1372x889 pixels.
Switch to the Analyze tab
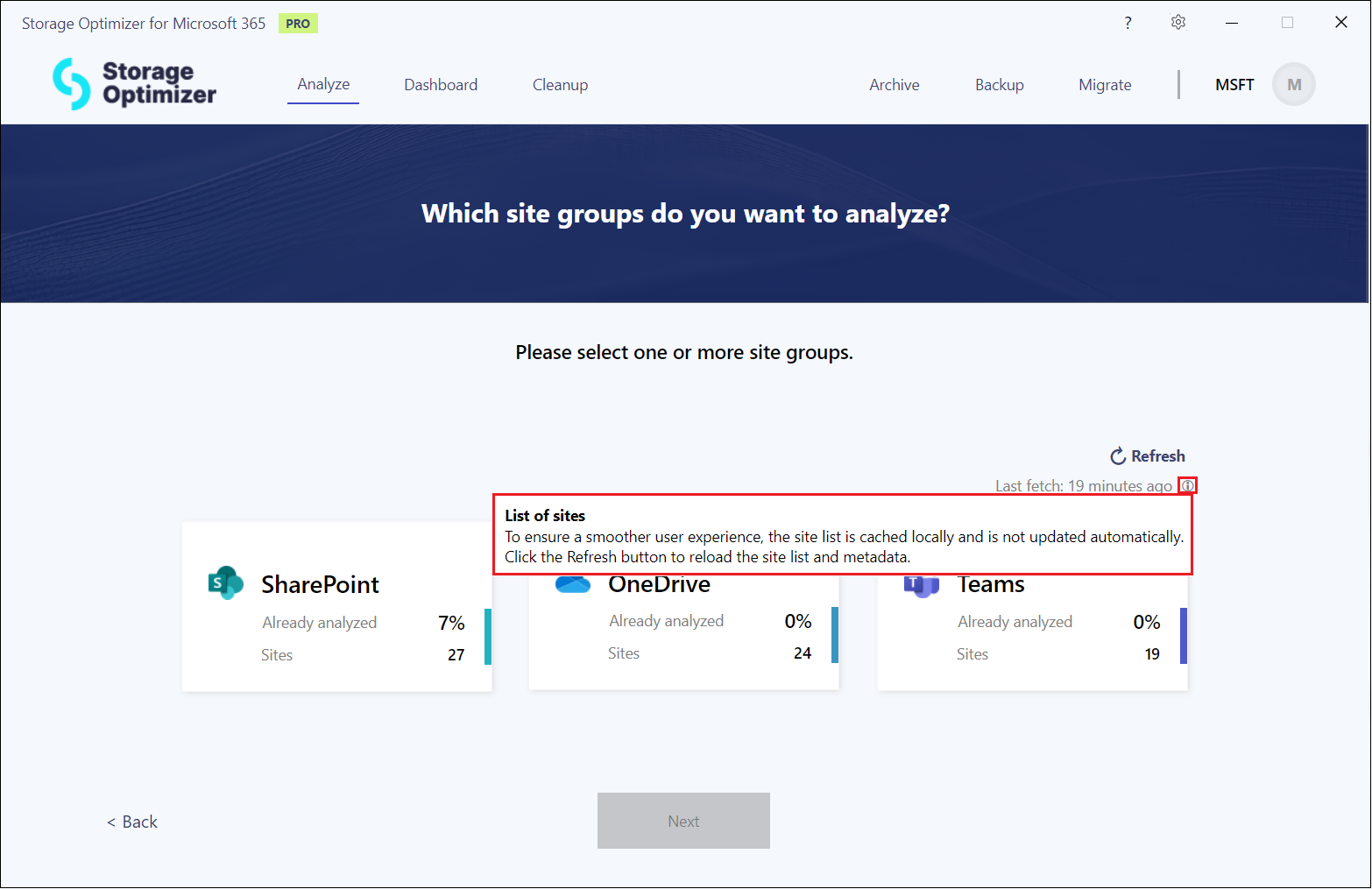pos(323,84)
